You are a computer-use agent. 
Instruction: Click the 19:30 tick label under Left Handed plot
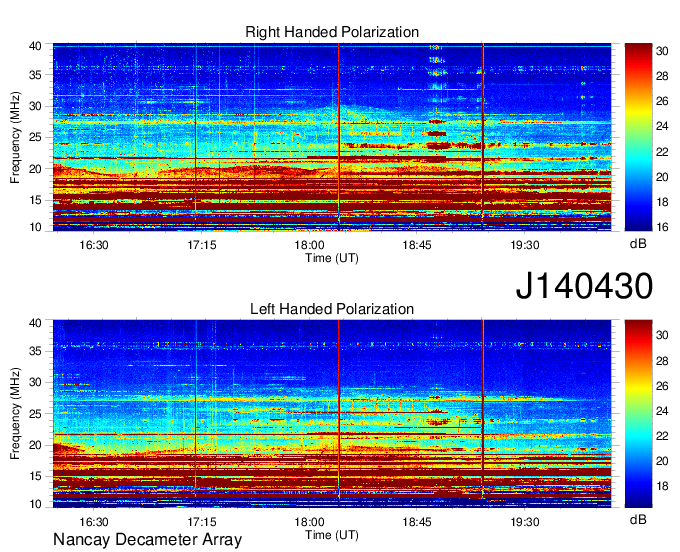point(525,522)
